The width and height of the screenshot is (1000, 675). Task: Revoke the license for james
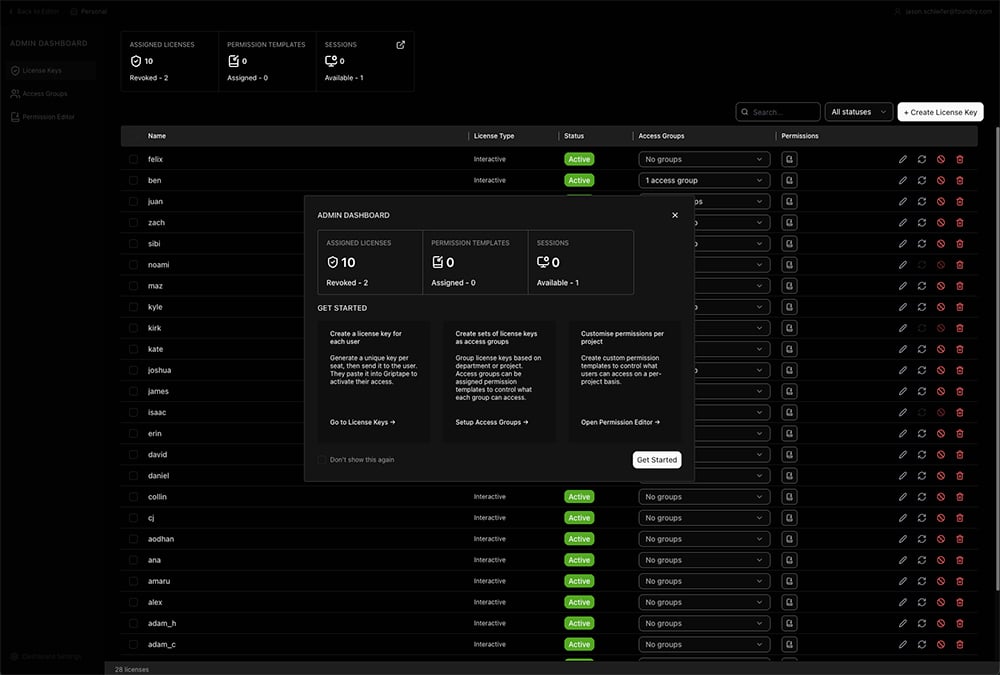tap(941, 391)
